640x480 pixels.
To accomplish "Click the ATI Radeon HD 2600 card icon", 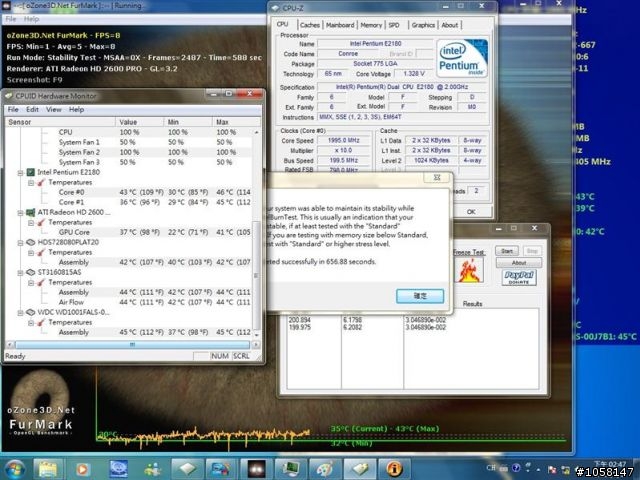I will [31, 212].
